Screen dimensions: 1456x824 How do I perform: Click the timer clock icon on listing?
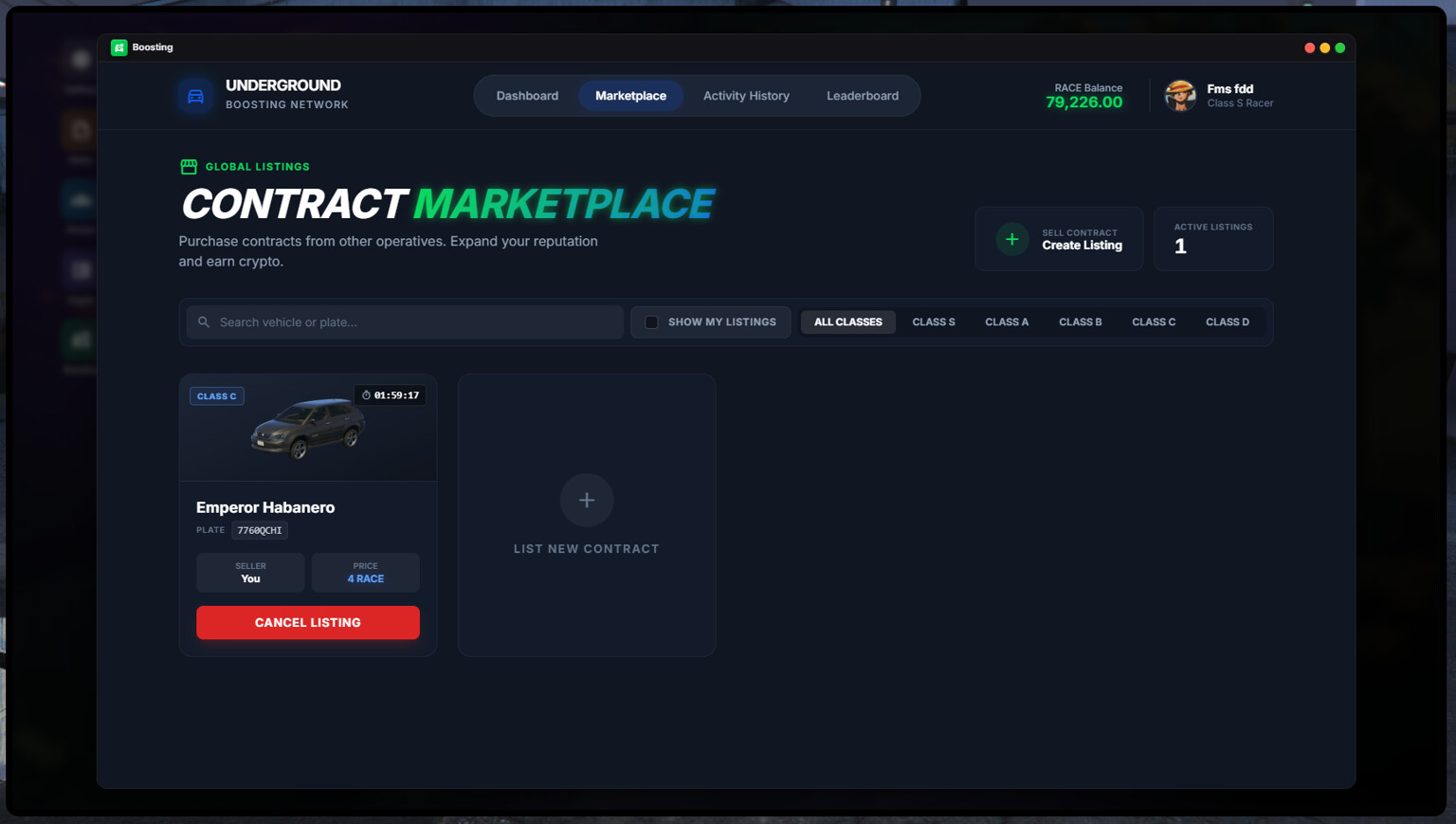tap(366, 395)
